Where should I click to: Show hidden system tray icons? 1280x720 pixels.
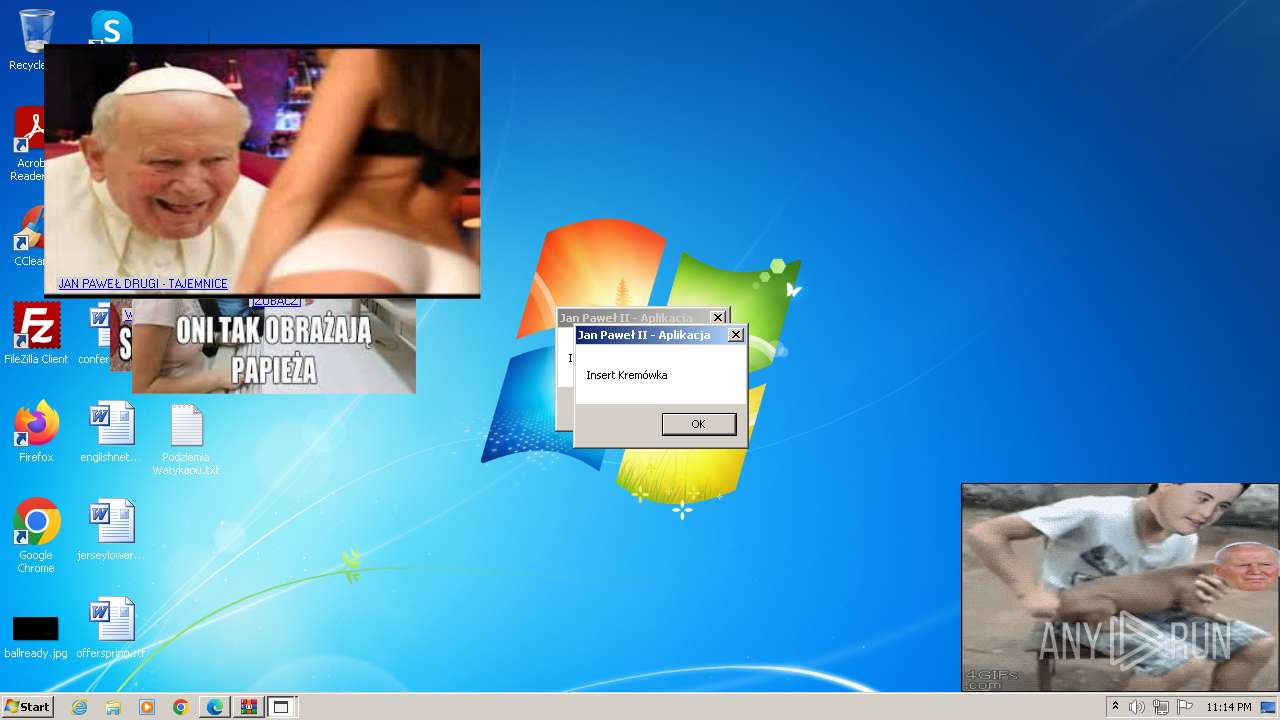1115,707
